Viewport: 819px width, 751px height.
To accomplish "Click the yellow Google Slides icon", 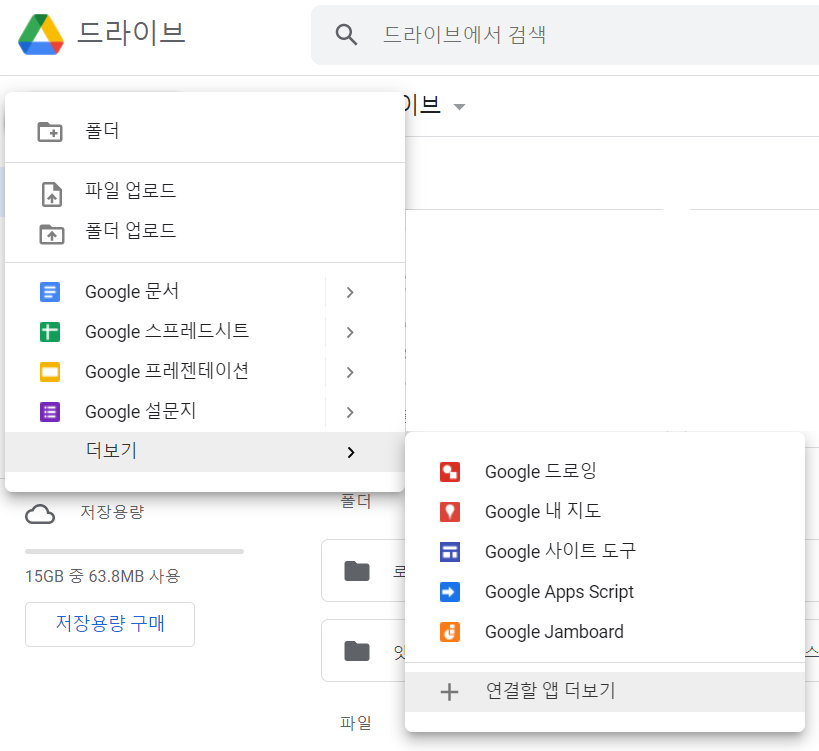I will (50, 372).
